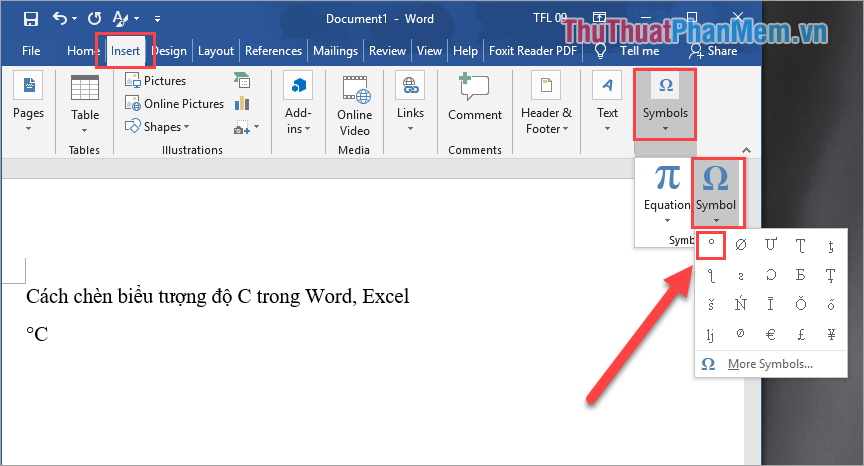
Task: Run the spelling and grammar check icon
Action: click(121, 19)
